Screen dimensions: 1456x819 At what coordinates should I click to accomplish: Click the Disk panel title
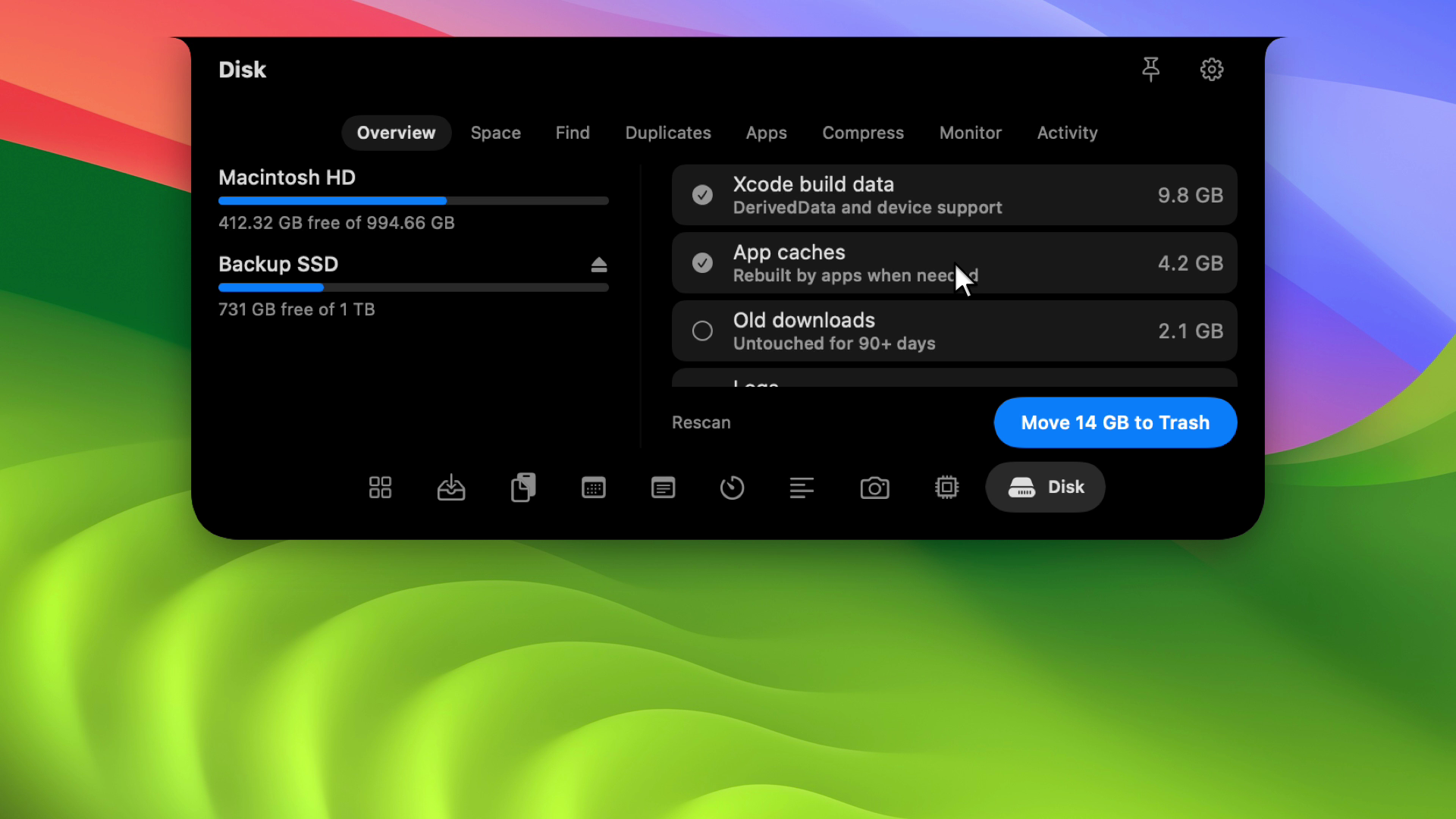coord(242,70)
